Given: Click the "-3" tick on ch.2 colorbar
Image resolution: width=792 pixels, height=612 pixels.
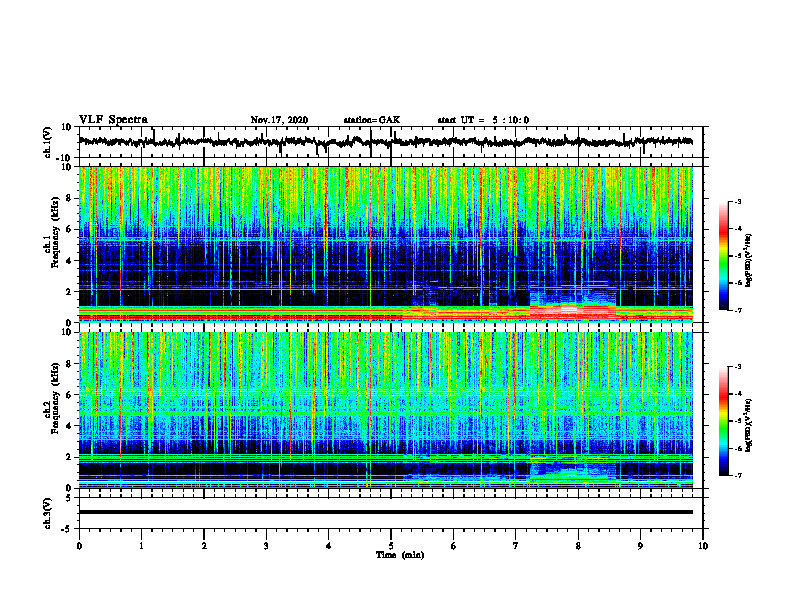Looking at the screenshot, I should click(x=738, y=367).
